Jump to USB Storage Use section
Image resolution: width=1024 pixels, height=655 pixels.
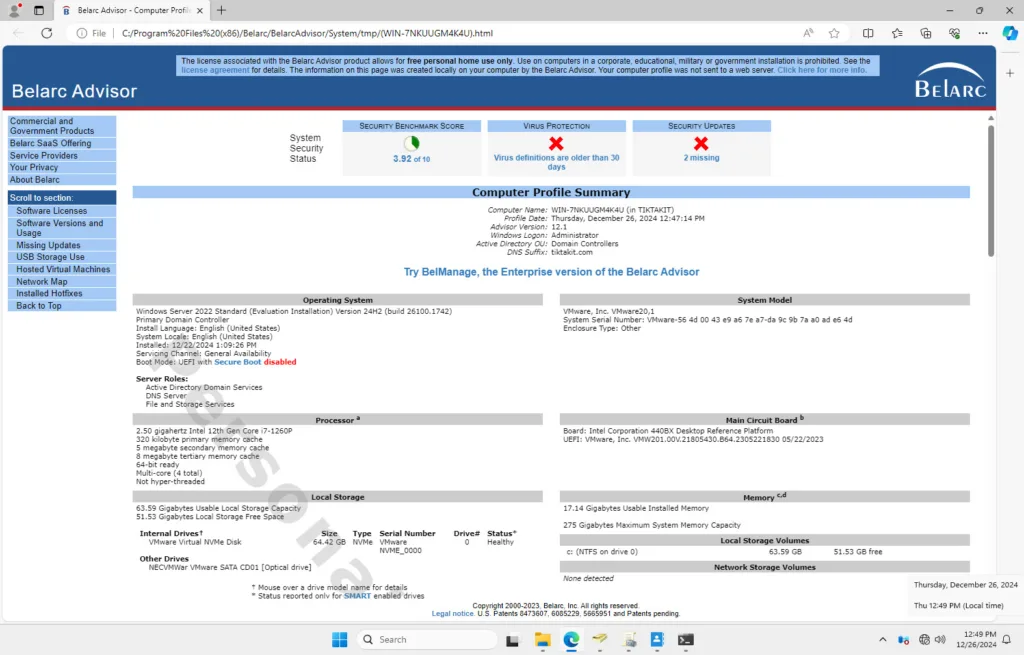[62, 257]
